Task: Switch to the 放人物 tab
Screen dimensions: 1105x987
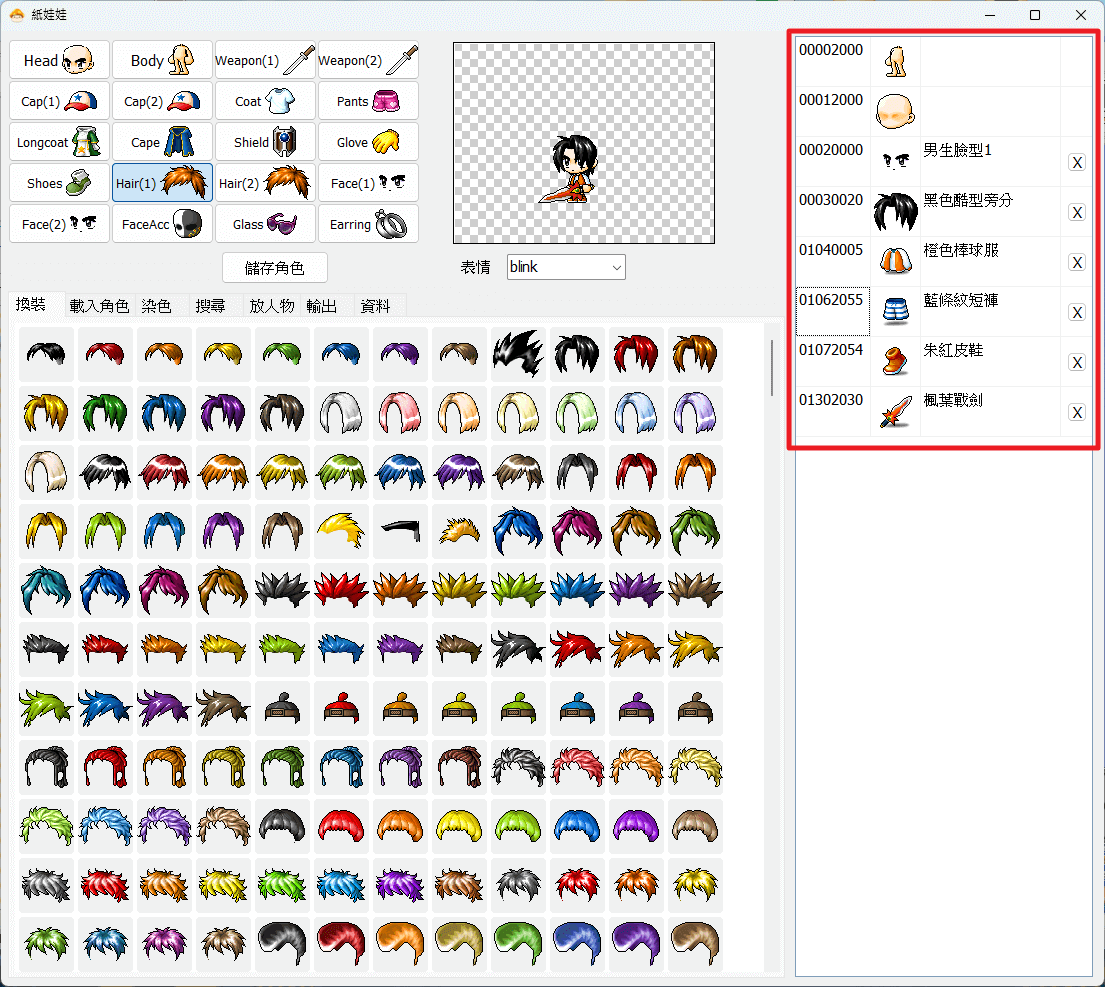Action: tap(271, 306)
